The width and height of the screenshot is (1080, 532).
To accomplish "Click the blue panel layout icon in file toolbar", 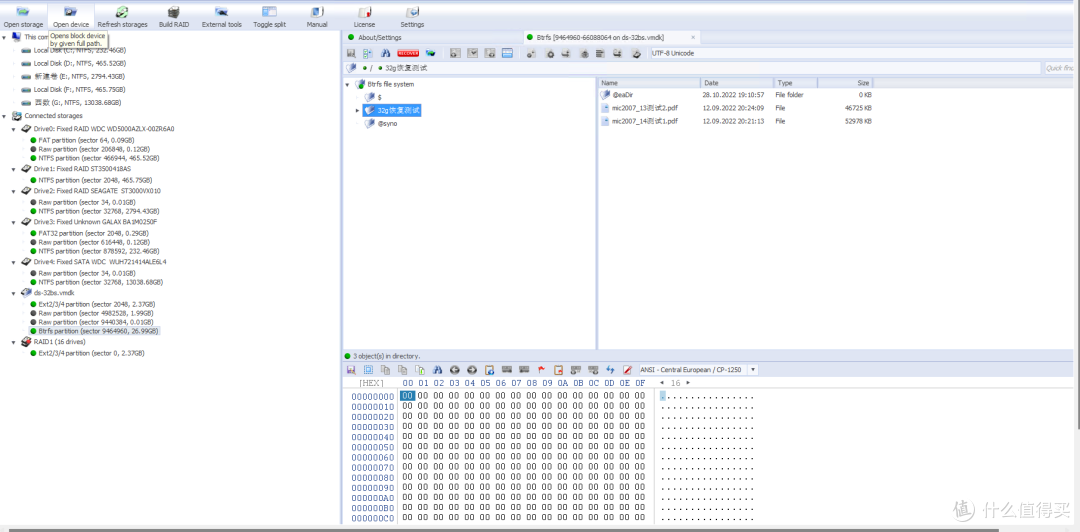I will click(508, 53).
